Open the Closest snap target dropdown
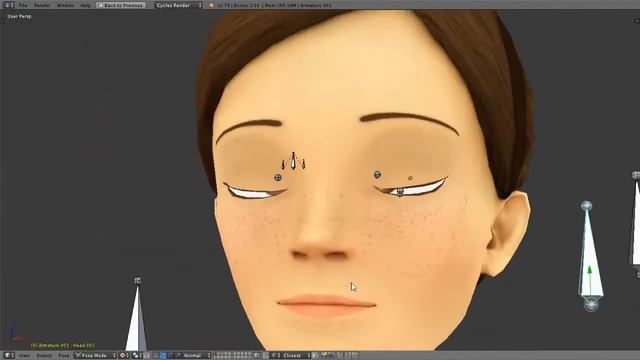The width and height of the screenshot is (640, 360). pyautogui.click(x=295, y=356)
